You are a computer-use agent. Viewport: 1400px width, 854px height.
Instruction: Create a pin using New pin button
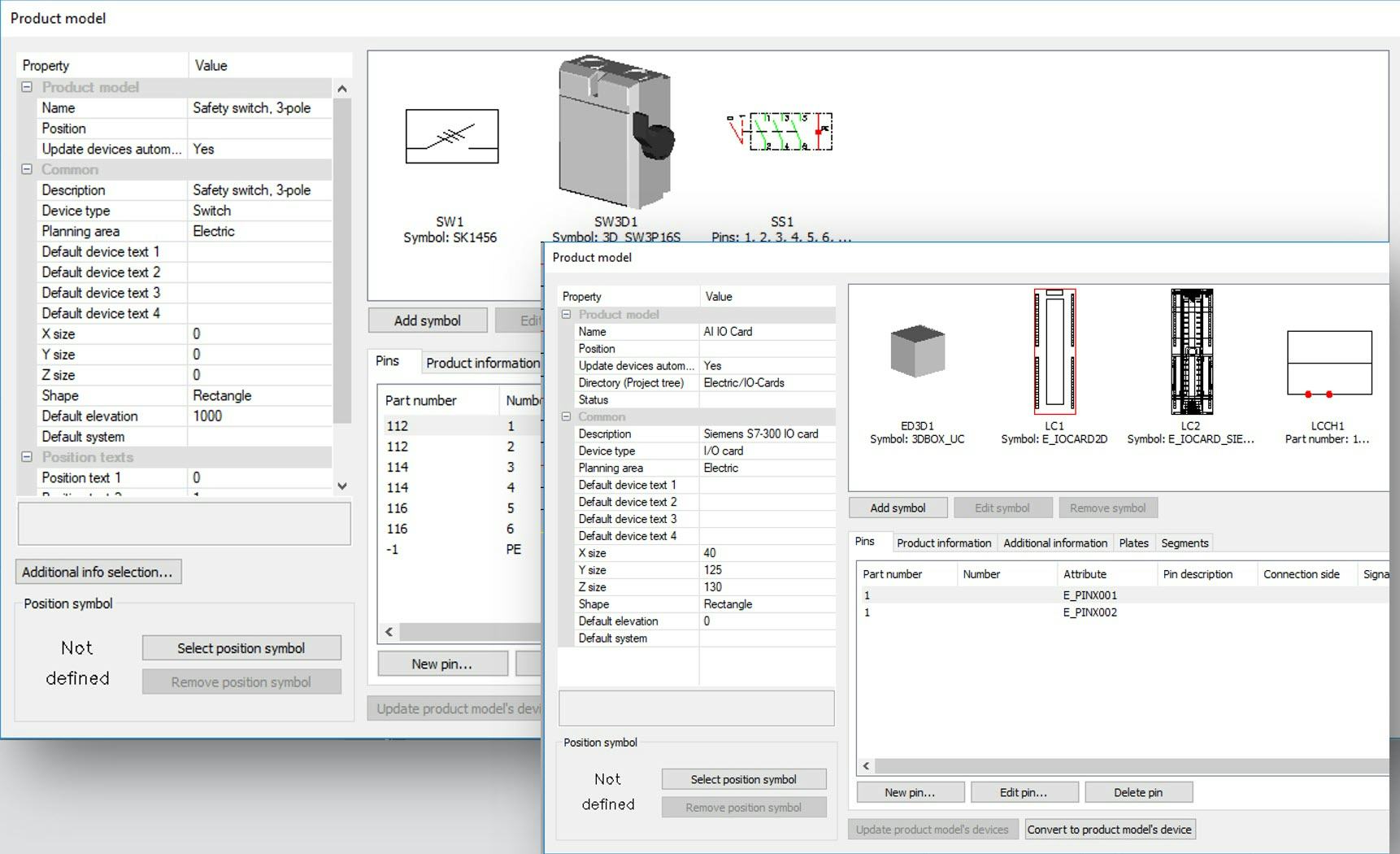pyautogui.click(x=909, y=791)
